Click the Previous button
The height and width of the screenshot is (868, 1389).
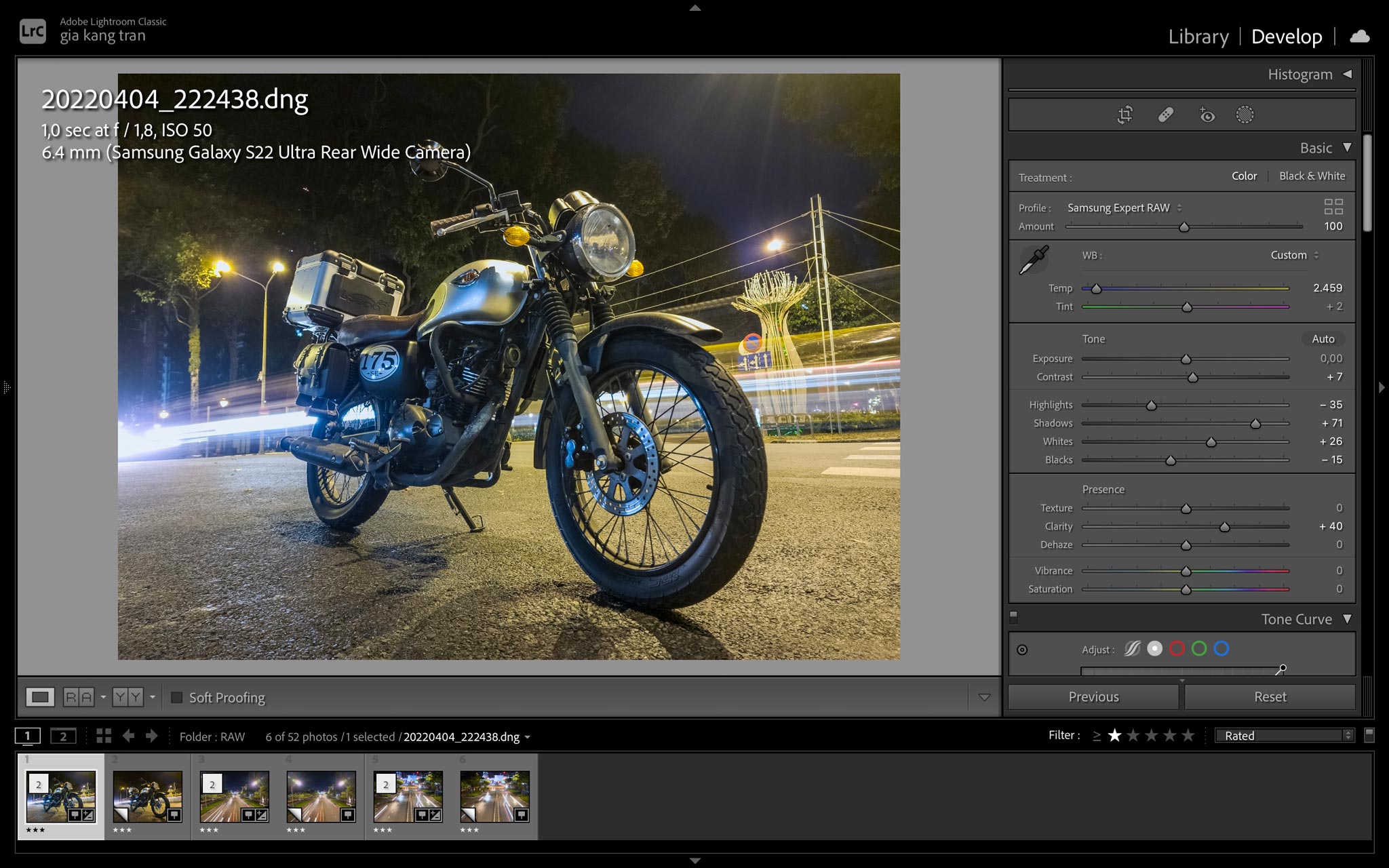(1093, 697)
